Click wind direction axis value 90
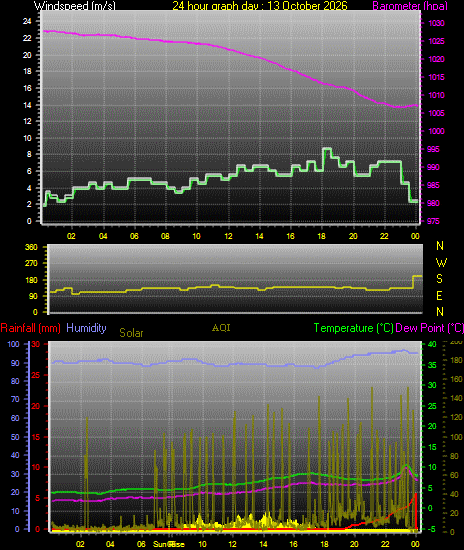 pyautogui.click(x=33, y=296)
